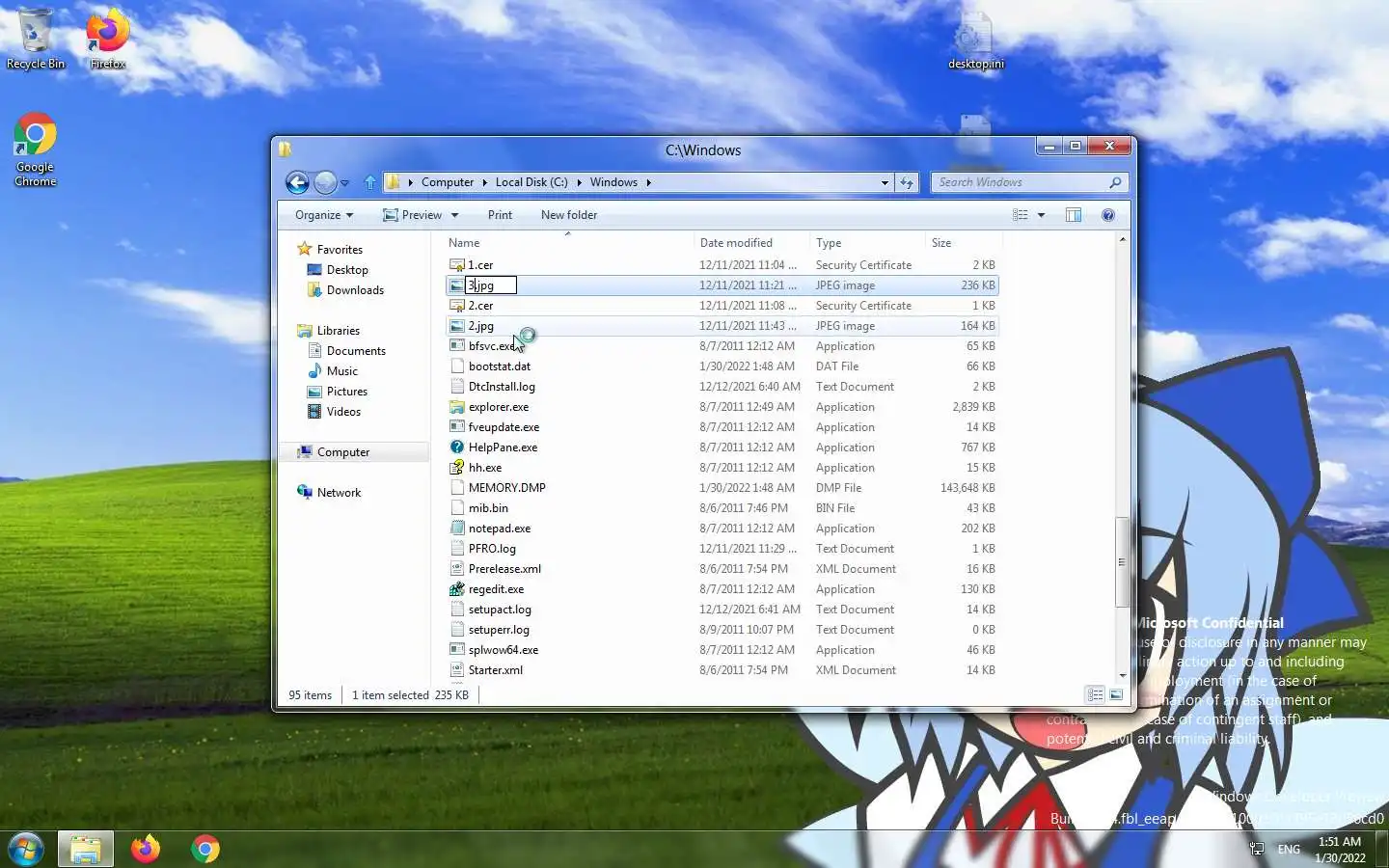Select Favorites in the navigation pane
Image resolution: width=1389 pixels, height=868 pixels.
340,250
